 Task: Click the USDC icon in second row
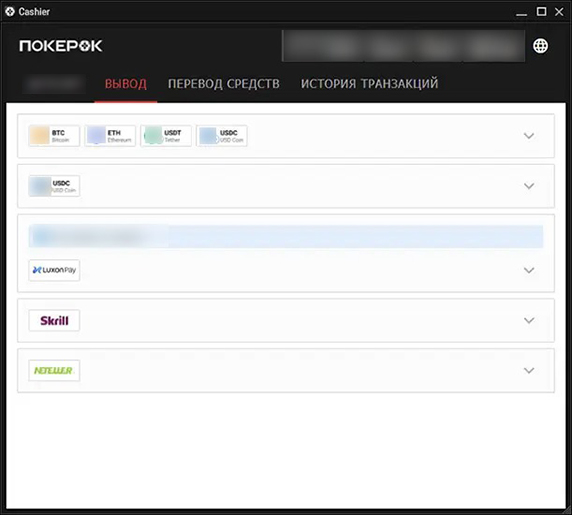[54, 186]
